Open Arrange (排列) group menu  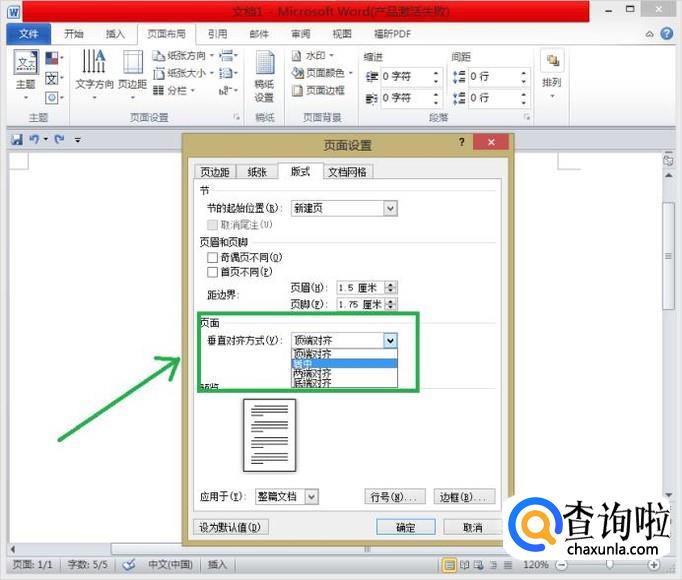pyautogui.click(x=552, y=74)
